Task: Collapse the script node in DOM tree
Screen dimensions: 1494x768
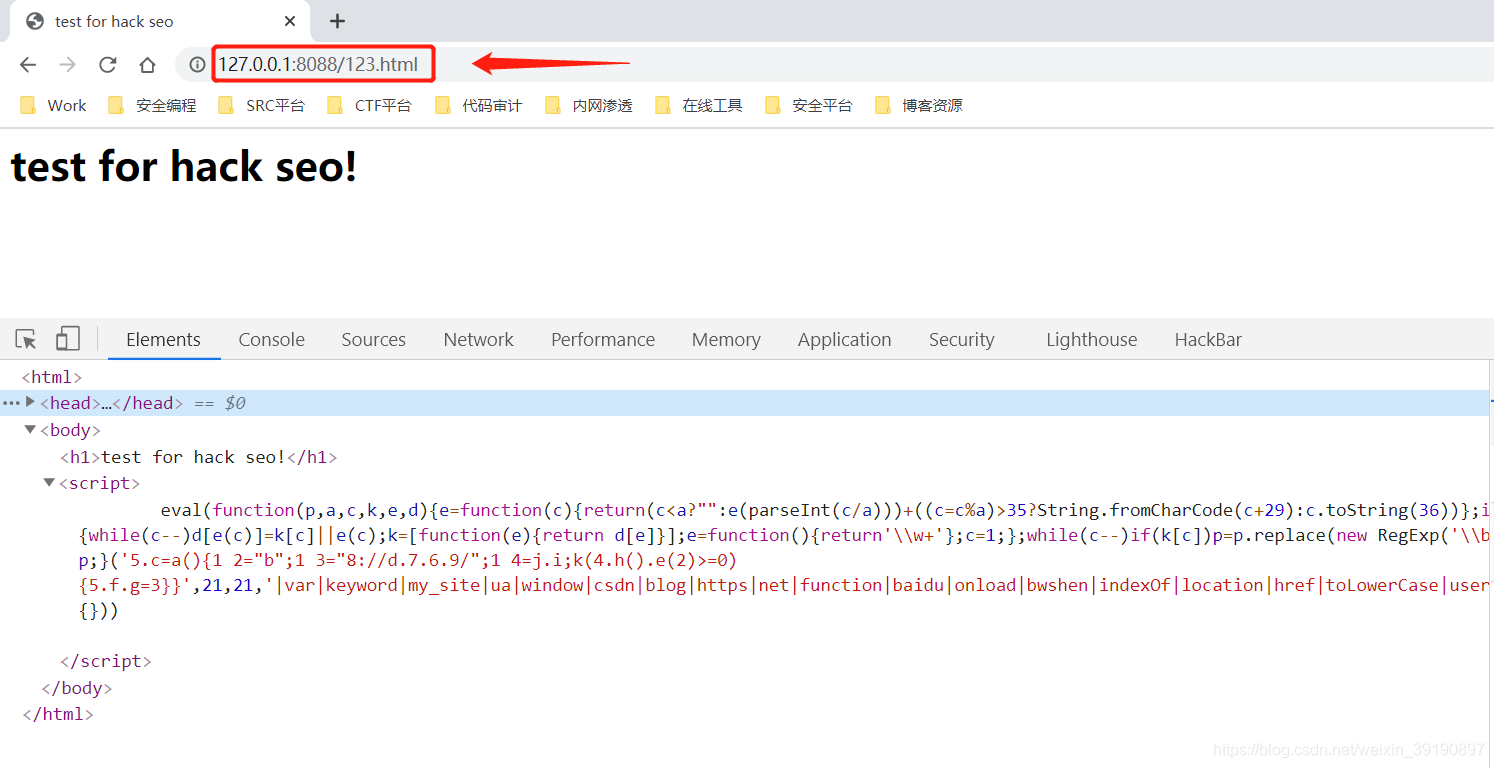Action: (49, 483)
